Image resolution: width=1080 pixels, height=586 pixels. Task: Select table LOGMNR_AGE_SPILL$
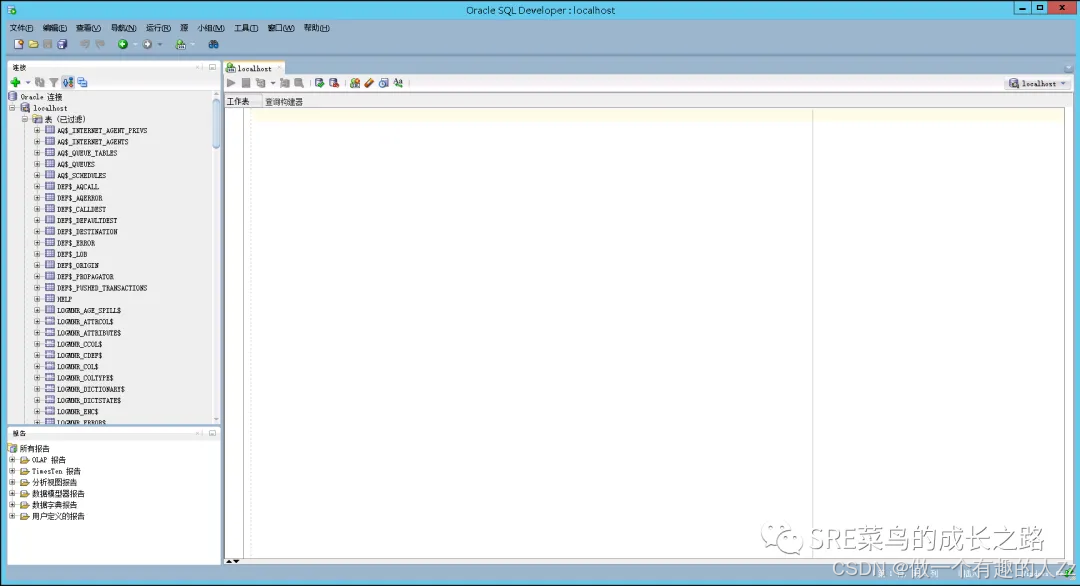pyautogui.click(x=89, y=311)
